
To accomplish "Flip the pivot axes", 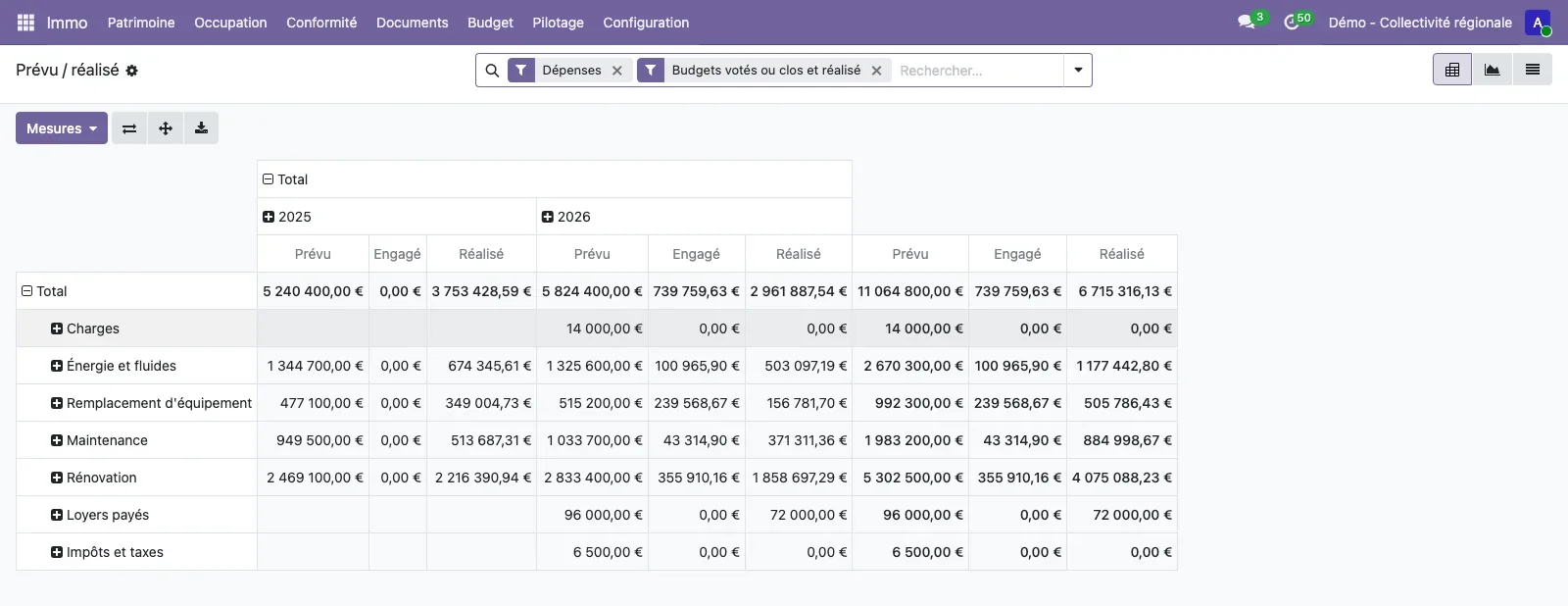I will click(x=129, y=128).
